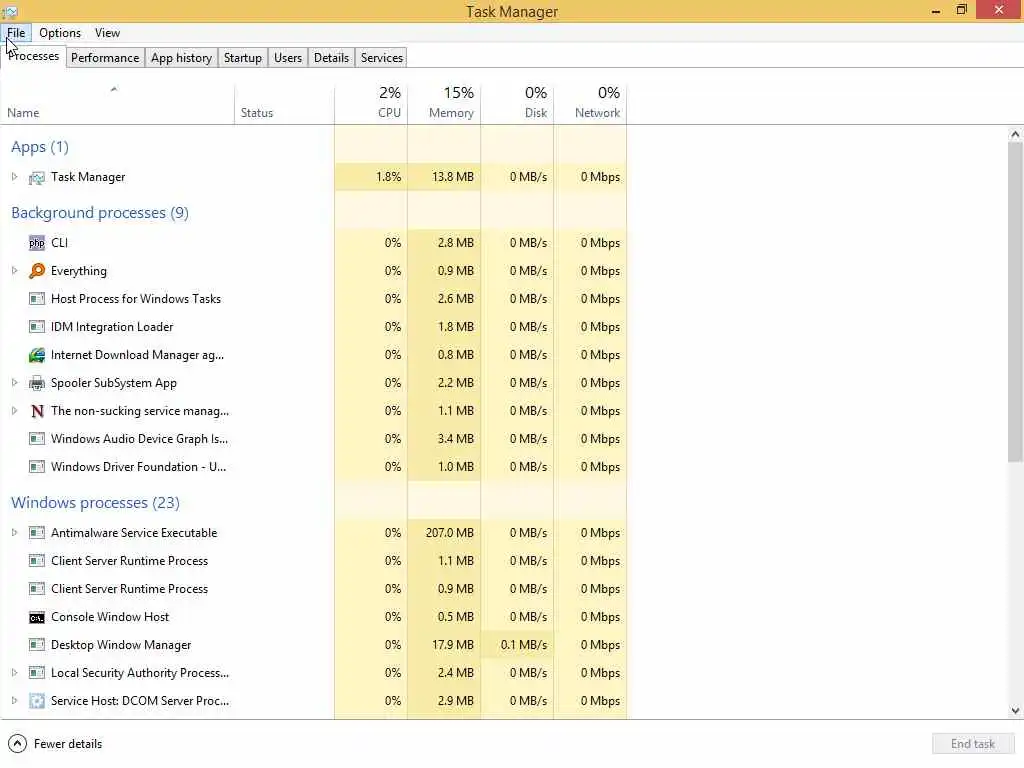The image size is (1024, 768).
Task: Select second Client Server Runtime Process row
Action: pyautogui.click(x=313, y=589)
